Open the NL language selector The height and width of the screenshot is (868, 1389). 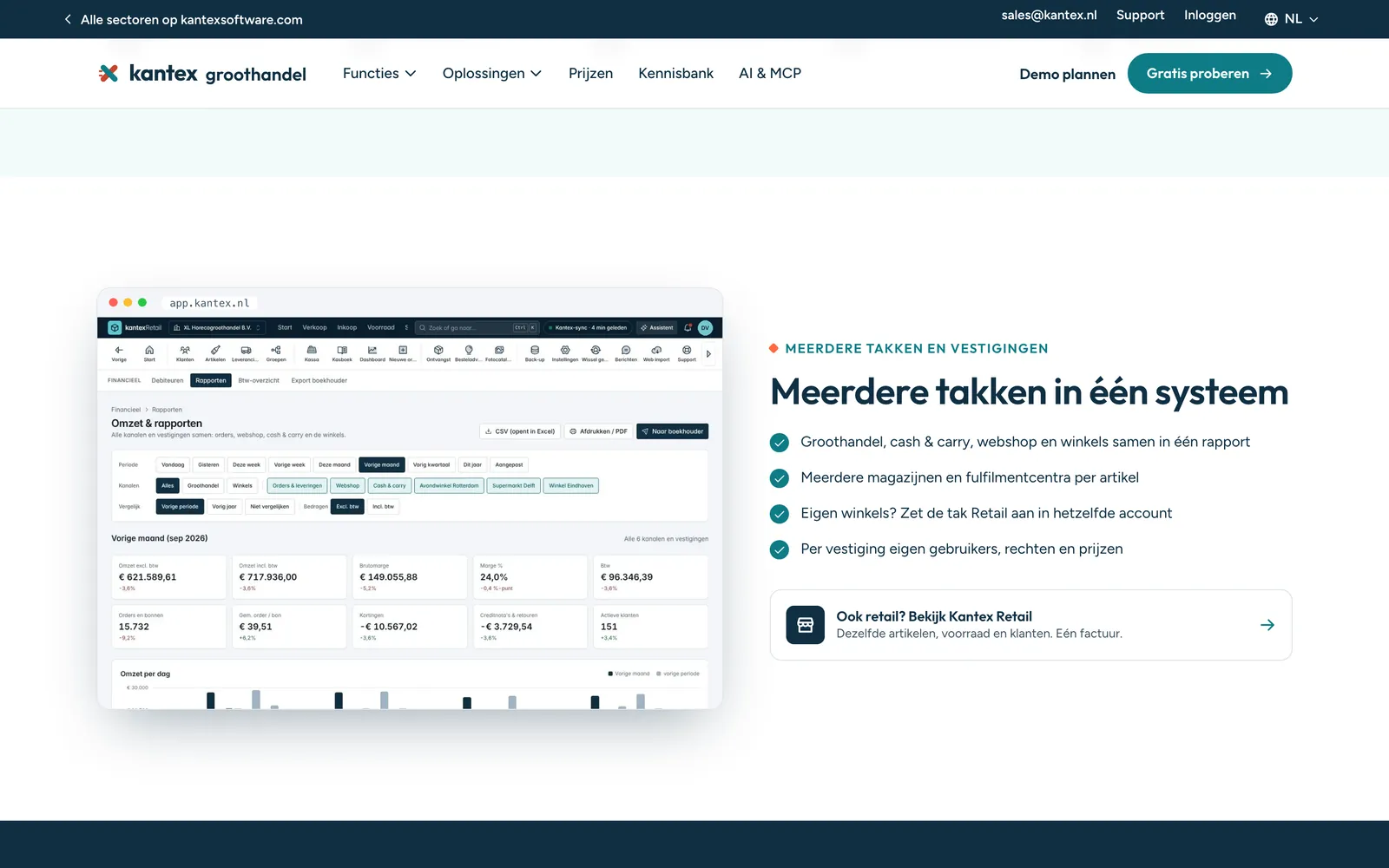(1292, 19)
